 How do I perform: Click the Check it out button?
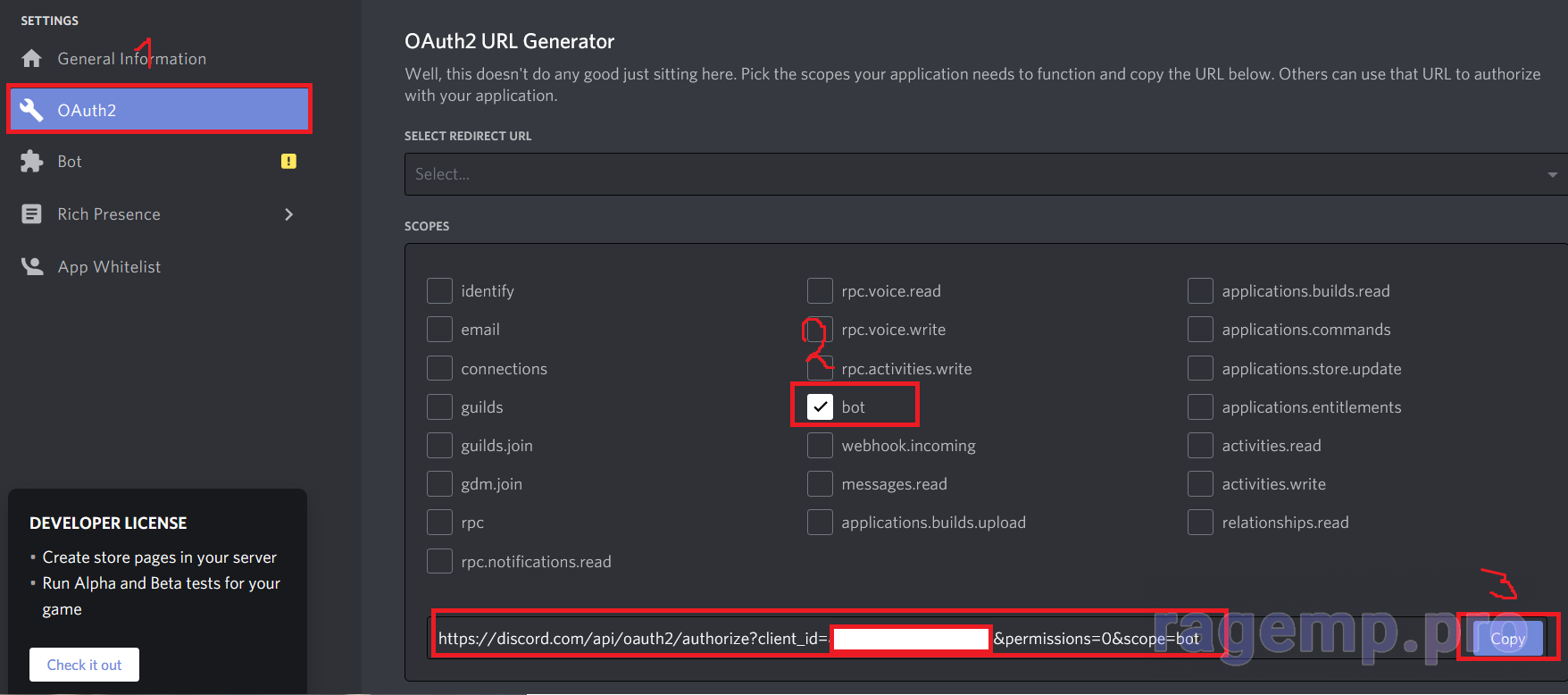pyautogui.click(x=84, y=665)
